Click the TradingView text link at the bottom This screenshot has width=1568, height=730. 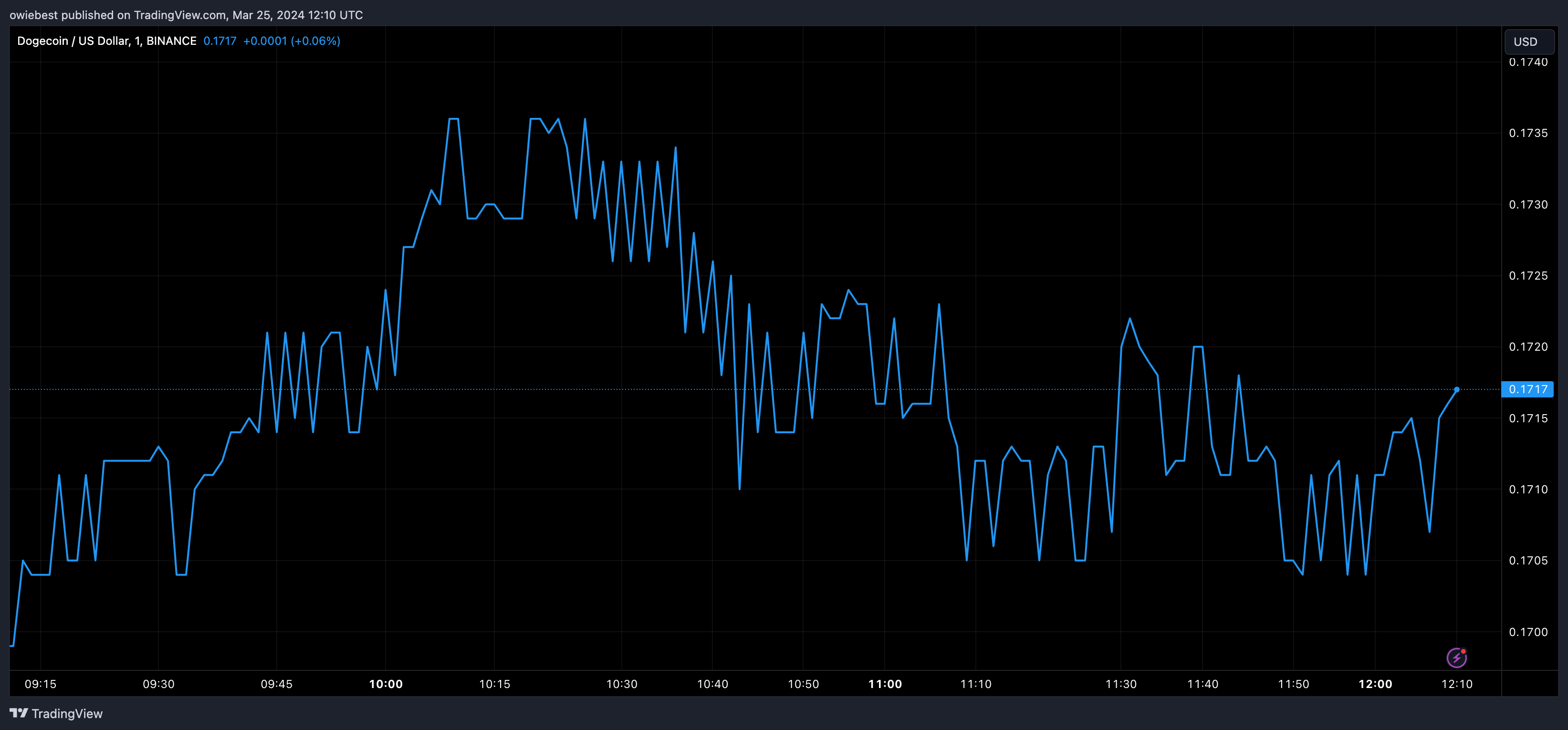(67, 714)
